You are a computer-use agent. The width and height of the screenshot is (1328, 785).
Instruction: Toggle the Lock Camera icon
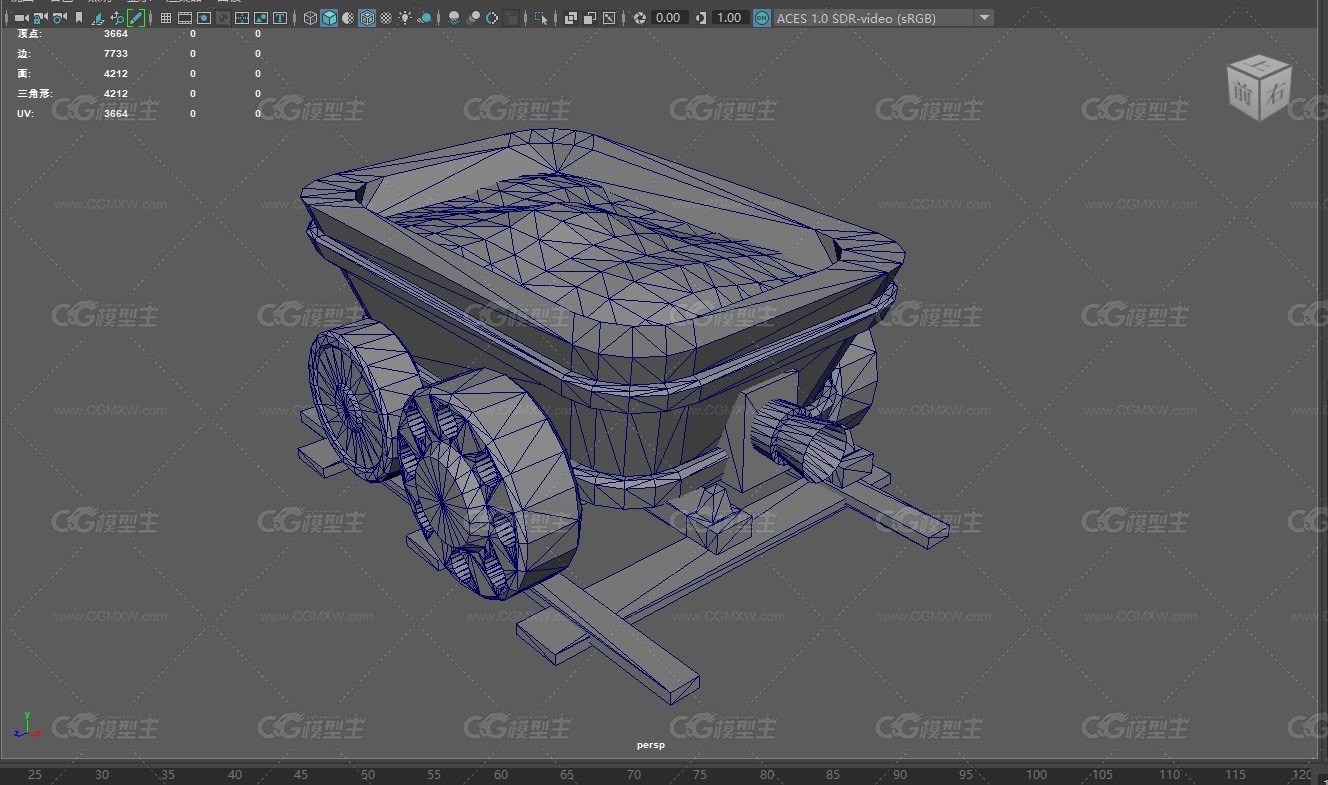(x=40, y=18)
